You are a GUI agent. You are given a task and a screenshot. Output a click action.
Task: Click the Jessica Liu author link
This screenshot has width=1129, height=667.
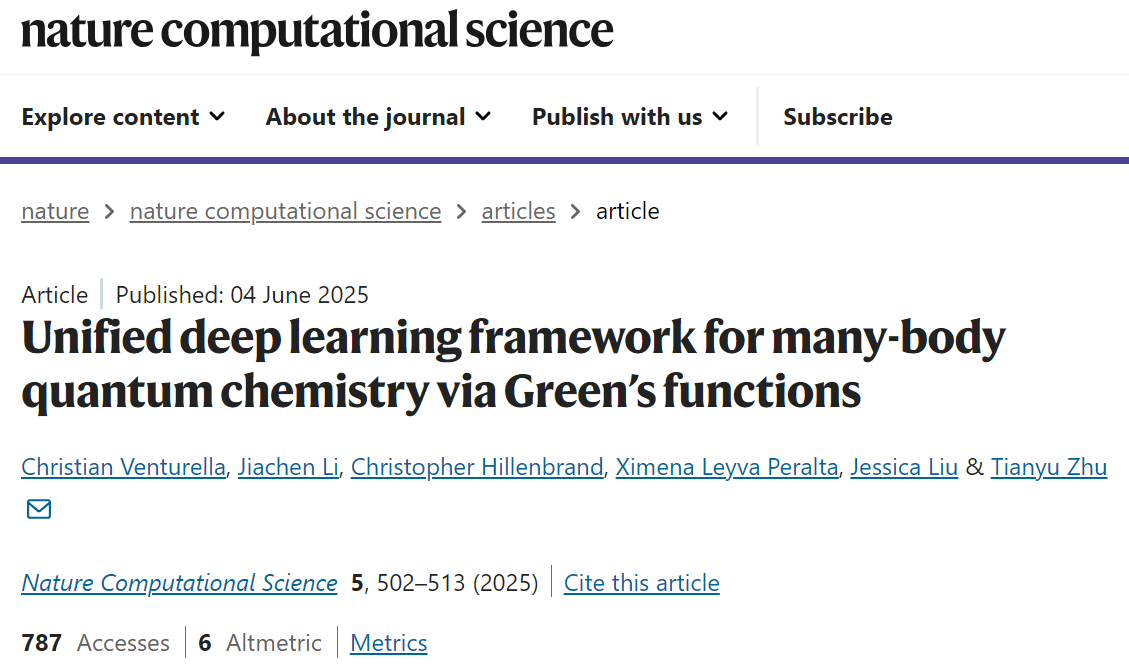click(x=904, y=467)
